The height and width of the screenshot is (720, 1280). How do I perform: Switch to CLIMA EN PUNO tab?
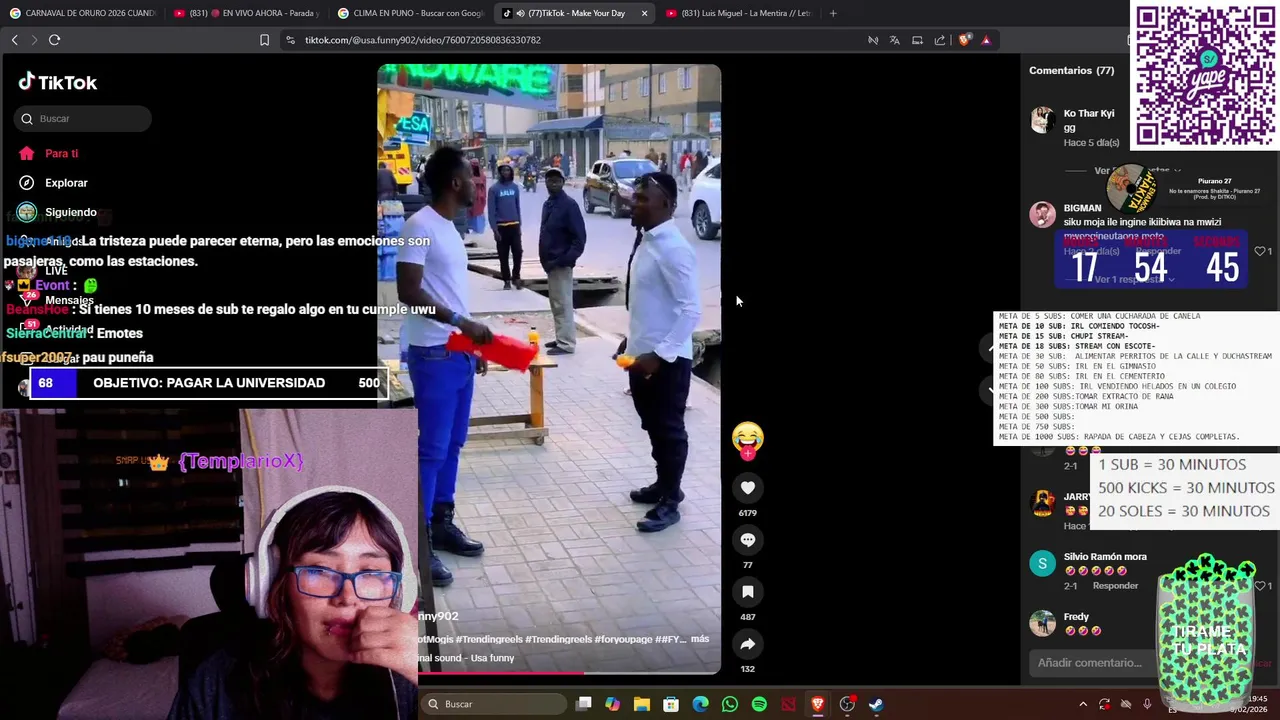(411, 13)
